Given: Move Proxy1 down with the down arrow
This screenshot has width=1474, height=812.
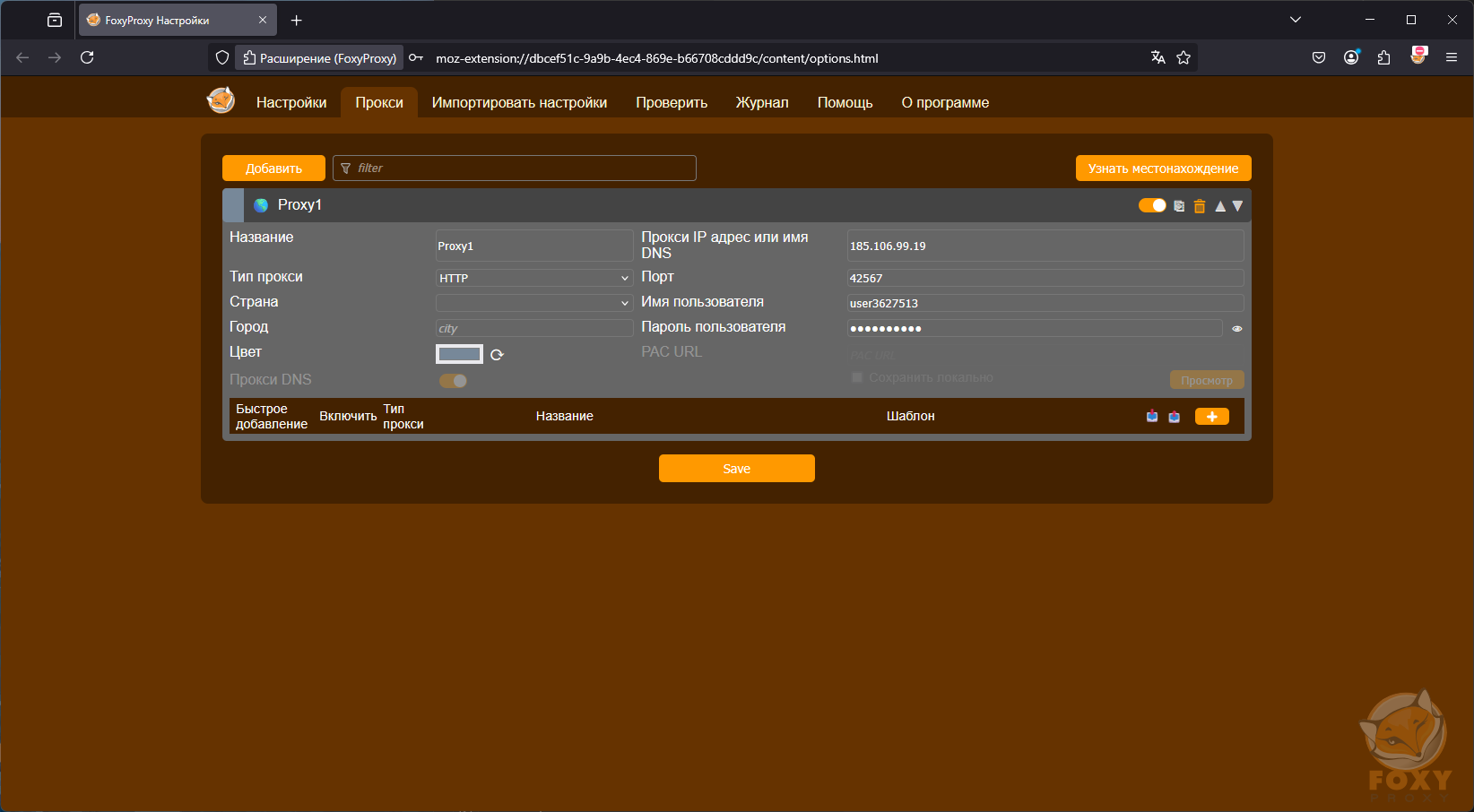Looking at the screenshot, I should 1237,206.
